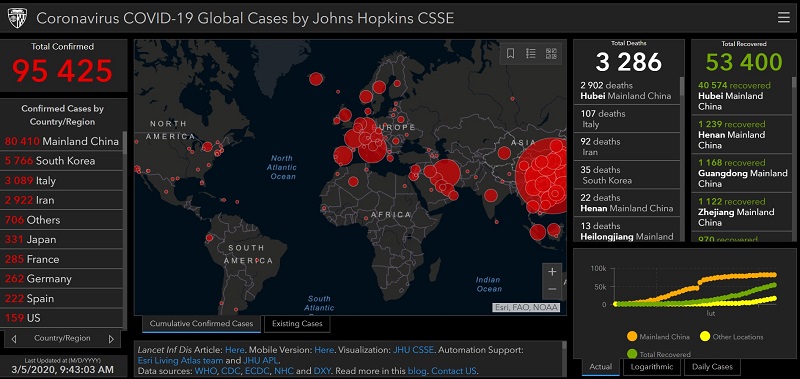This screenshot has width=800, height=379.
Task: Open the map legend list icon
Action: point(531,54)
